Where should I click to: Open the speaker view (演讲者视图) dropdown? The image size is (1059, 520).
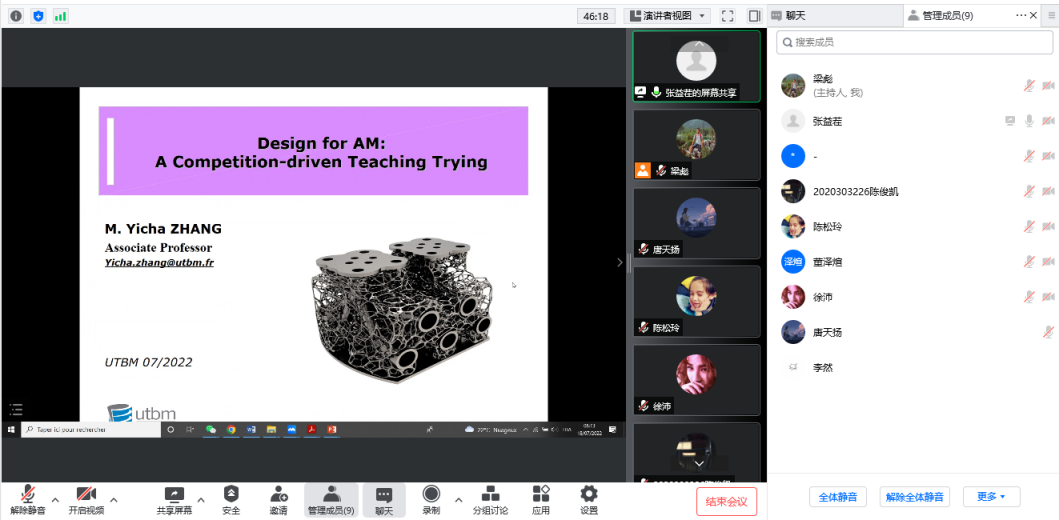coord(667,16)
